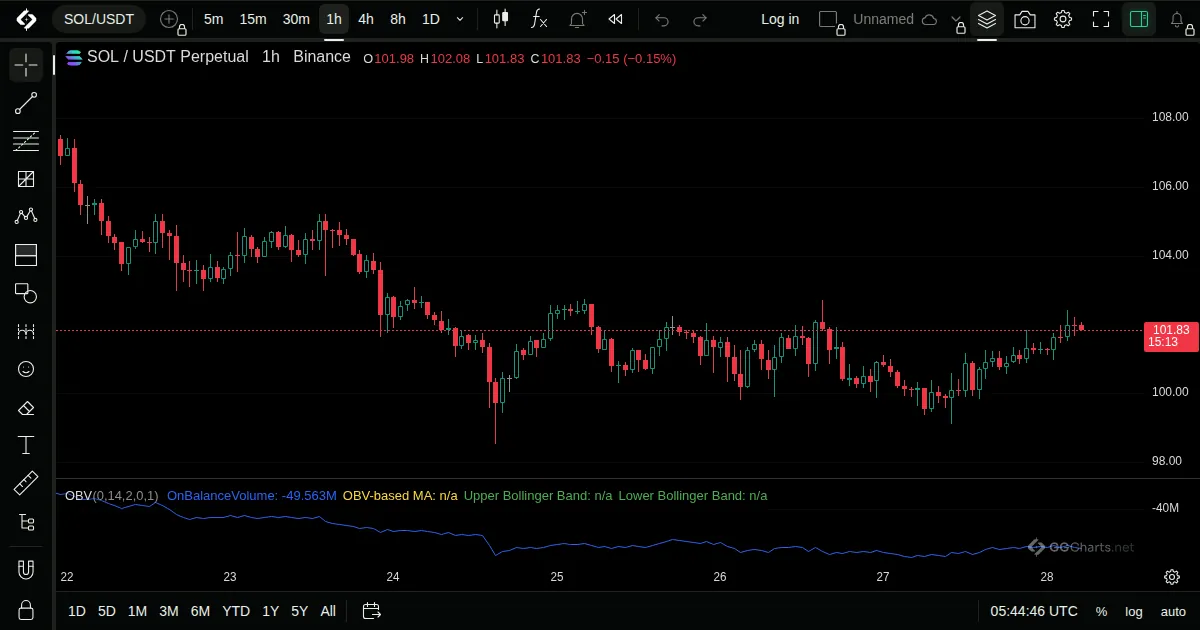This screenshot has width=1200, height=630.
Task: Take a chart snapshot with camera icon
Action: click(1025, 19)
